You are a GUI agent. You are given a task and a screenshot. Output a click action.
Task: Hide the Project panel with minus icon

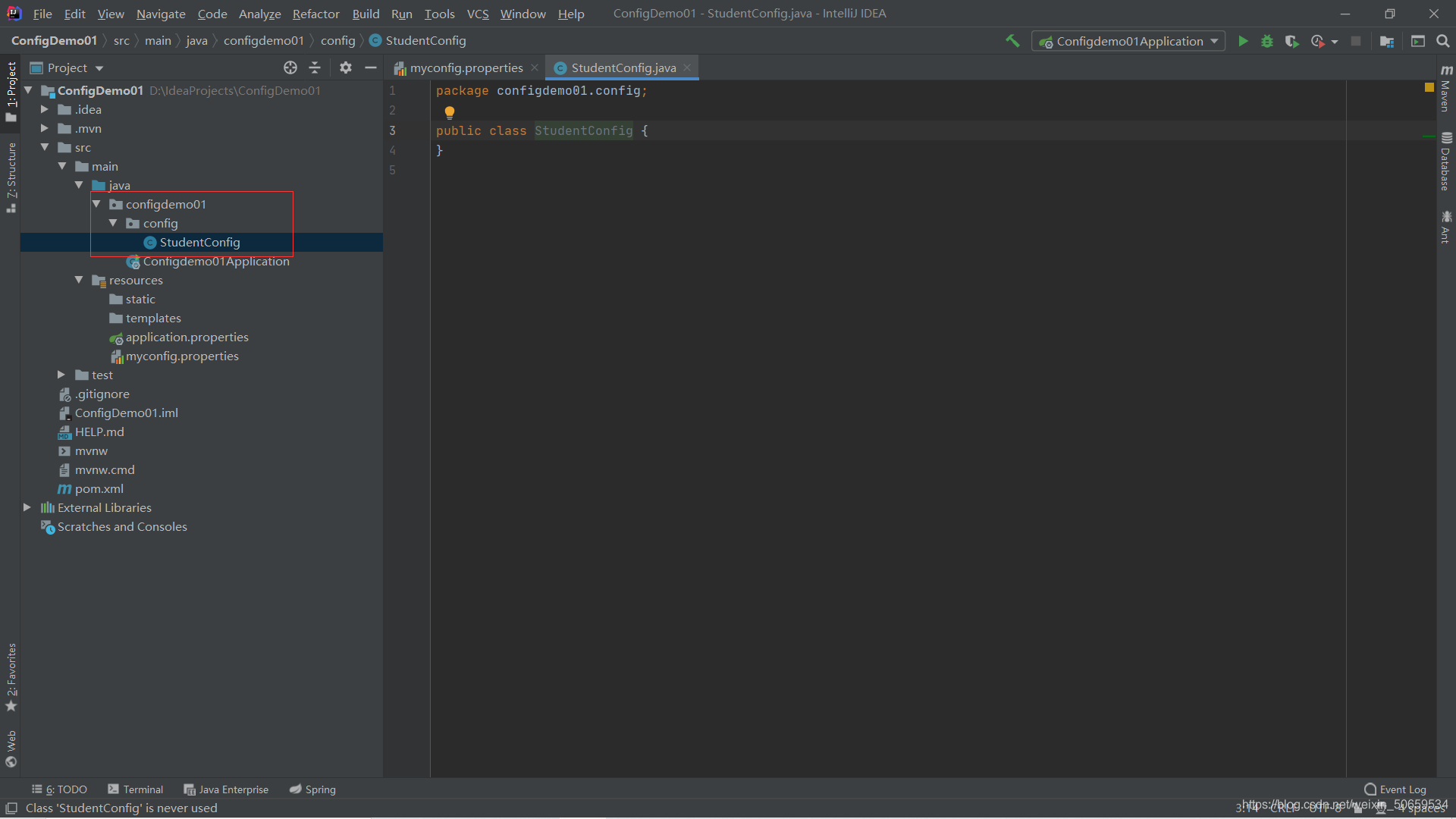point(371,67)
